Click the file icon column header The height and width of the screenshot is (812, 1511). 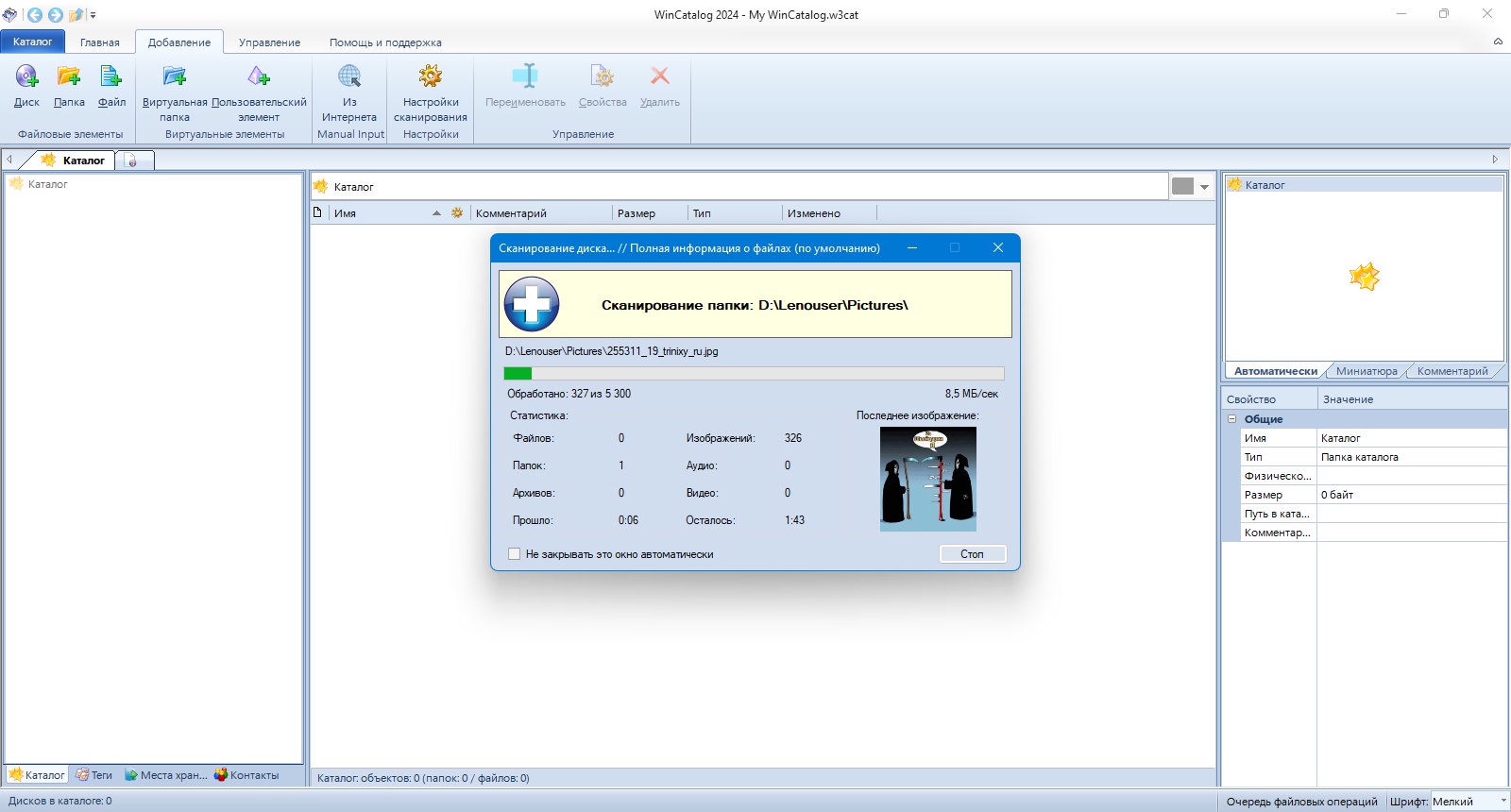tap(318, 212)
